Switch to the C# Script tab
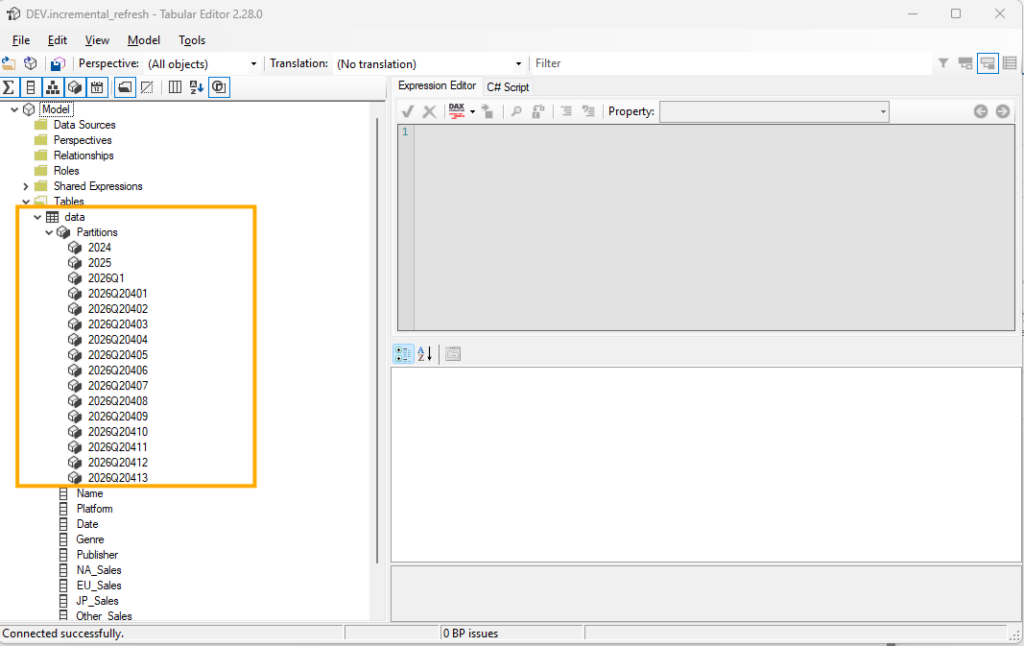The width and height of the screenshot is (1024, 646). click(x=507, y=86)
